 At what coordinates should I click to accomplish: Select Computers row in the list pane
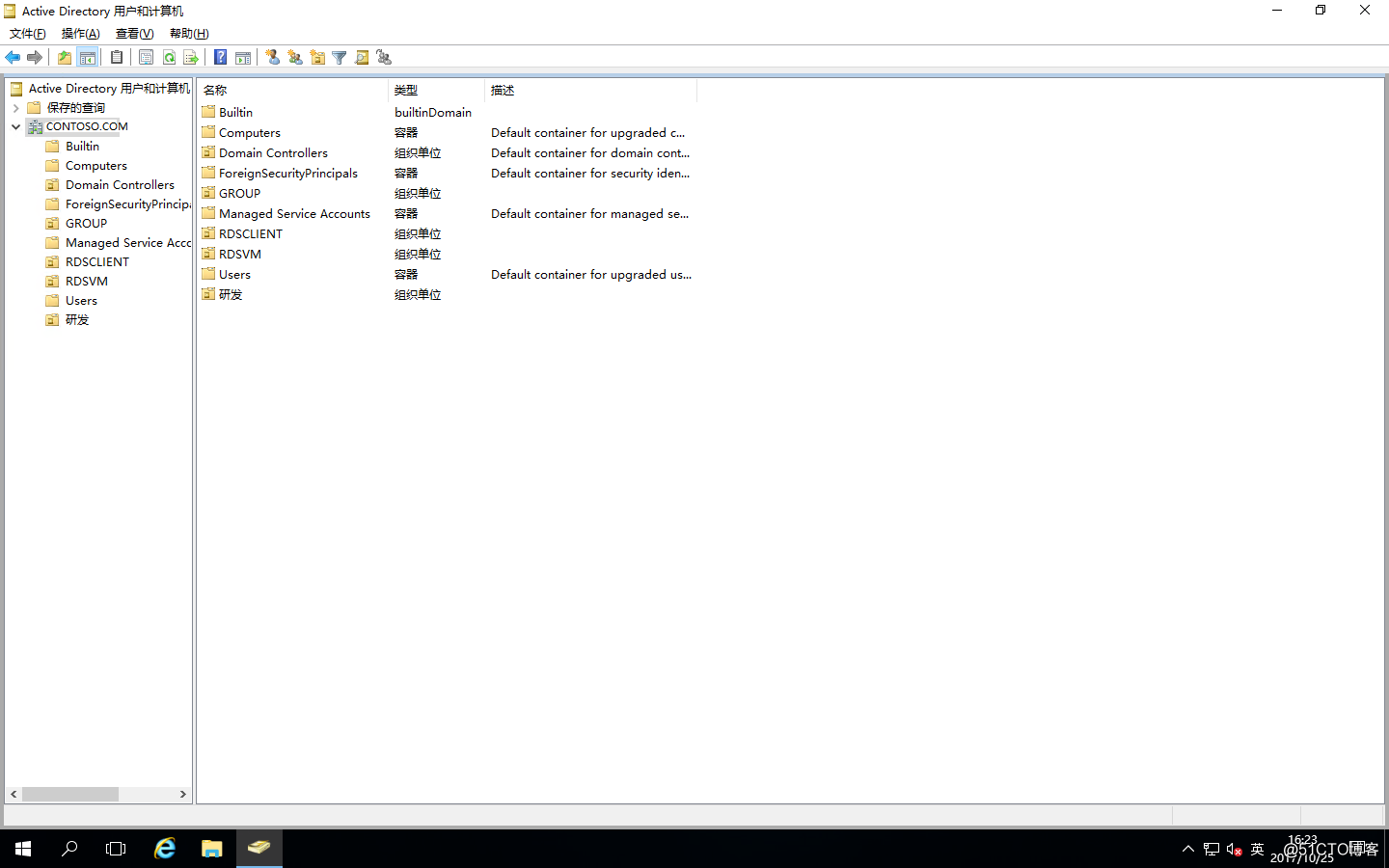pos(447,133)
